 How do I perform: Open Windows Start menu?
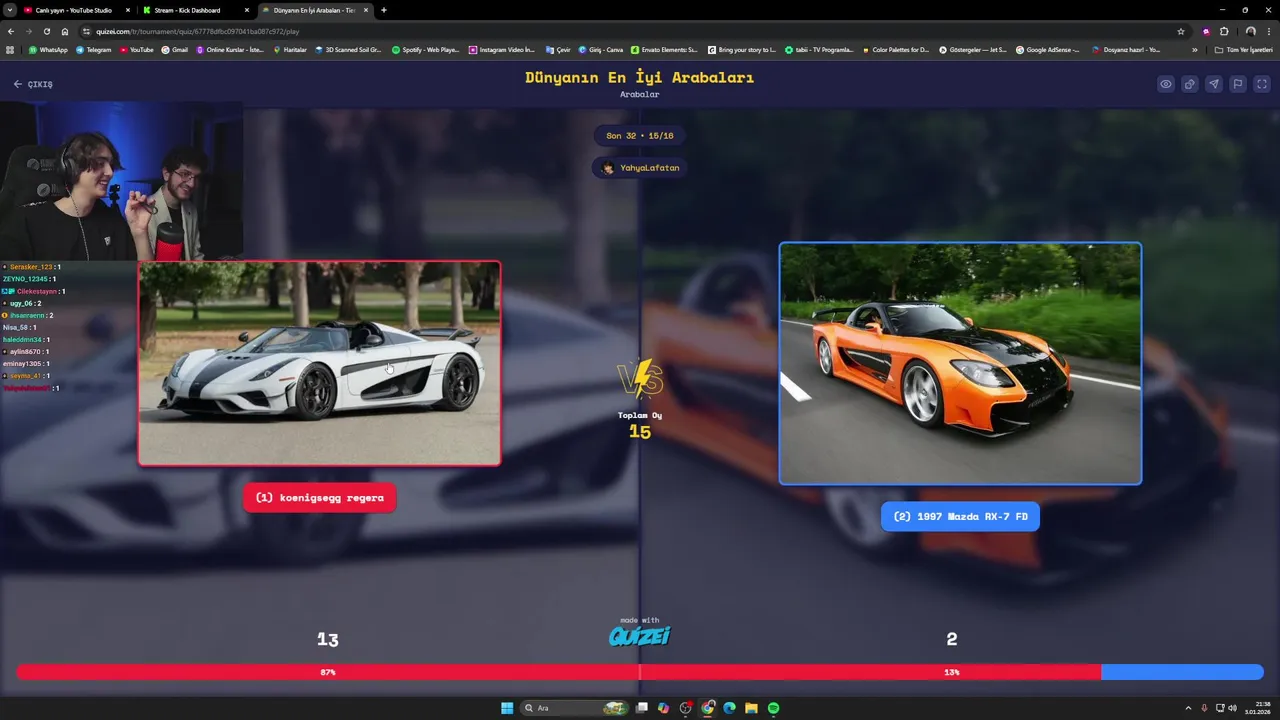click(507, 708)
